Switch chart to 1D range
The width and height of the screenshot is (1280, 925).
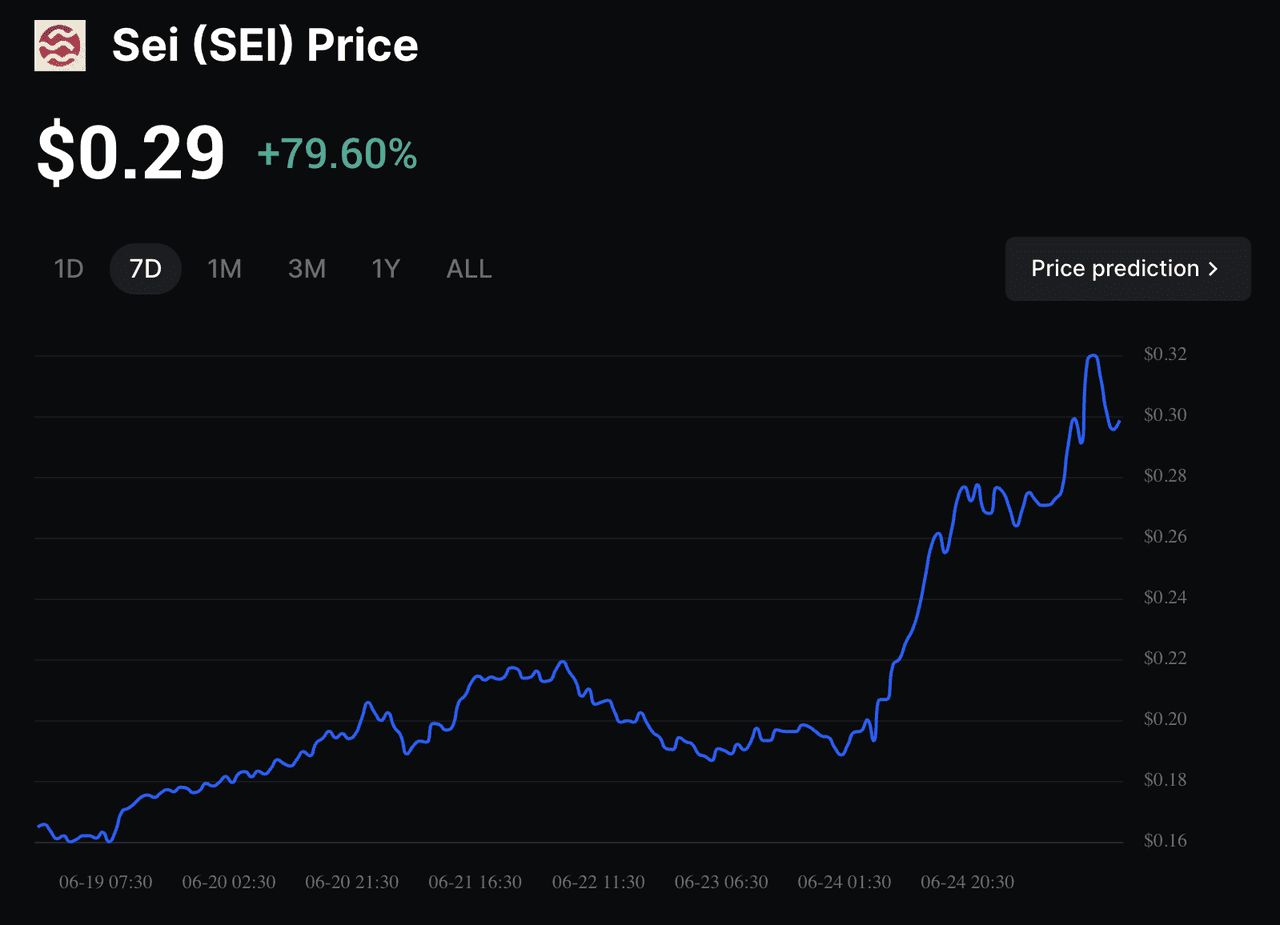68,269
